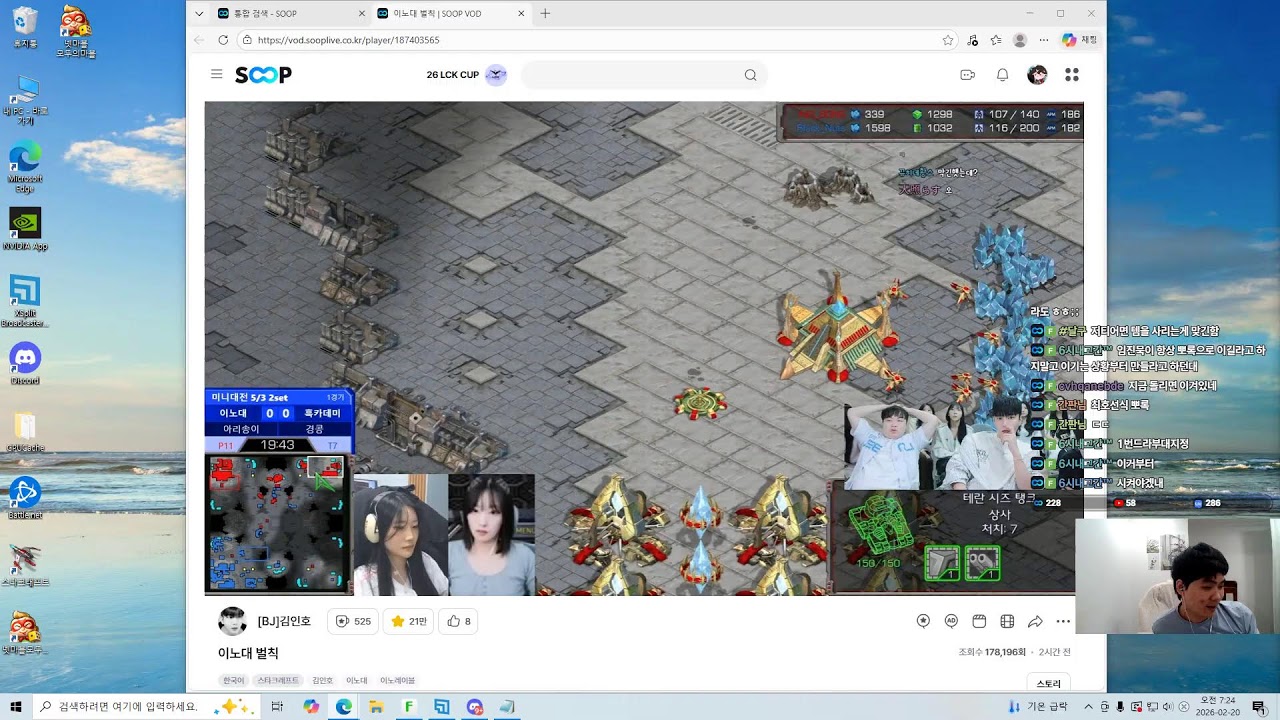The image size is (1280, 720).
Task: Open the Windows Start menu
Action: (16, 706)
